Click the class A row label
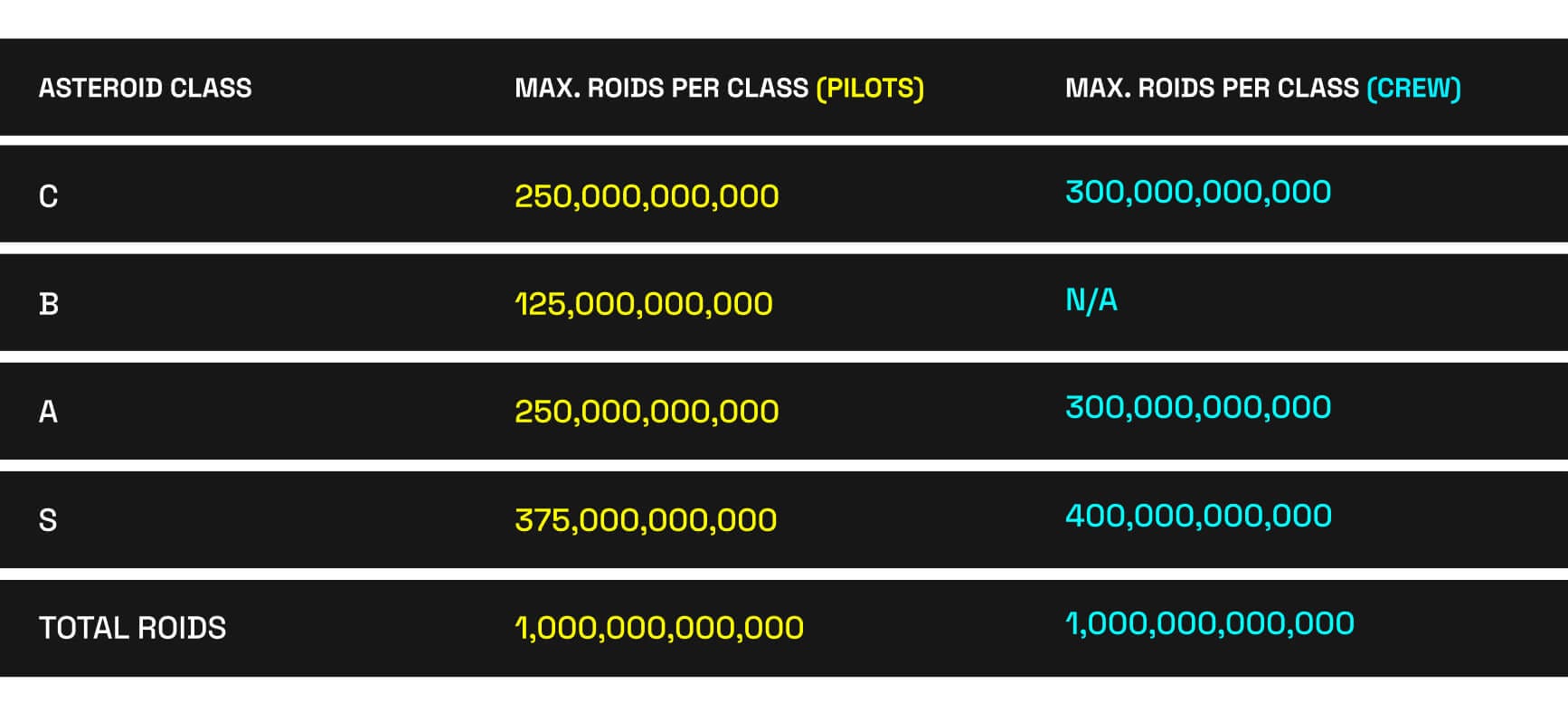 pyautogui.click(x=49, y=412)
